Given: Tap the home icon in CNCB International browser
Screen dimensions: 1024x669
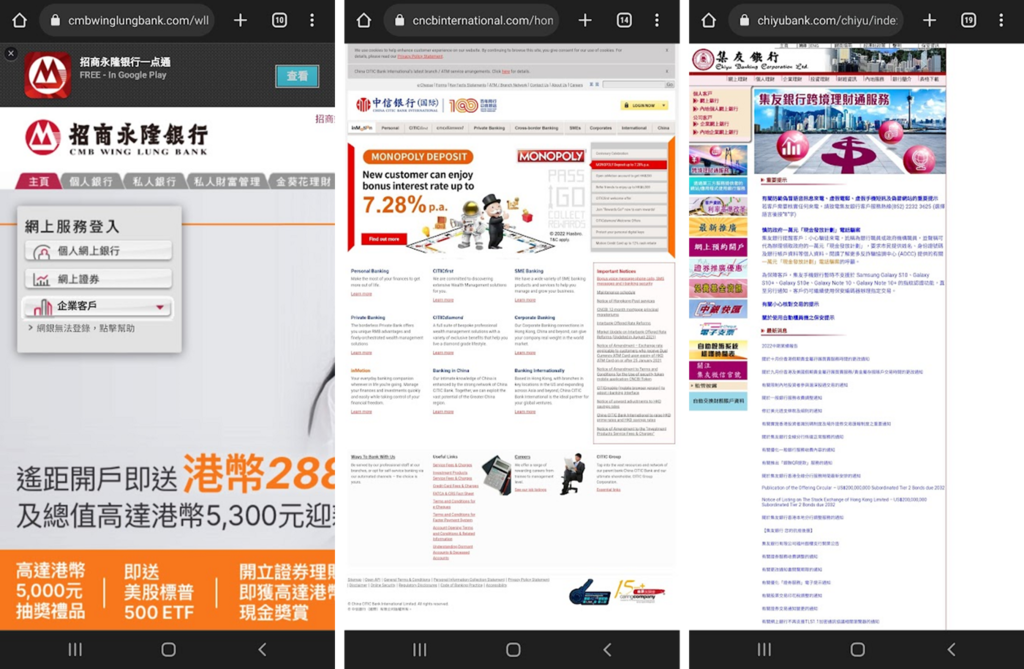Looking at the screenshot, I should pos(364,20).
